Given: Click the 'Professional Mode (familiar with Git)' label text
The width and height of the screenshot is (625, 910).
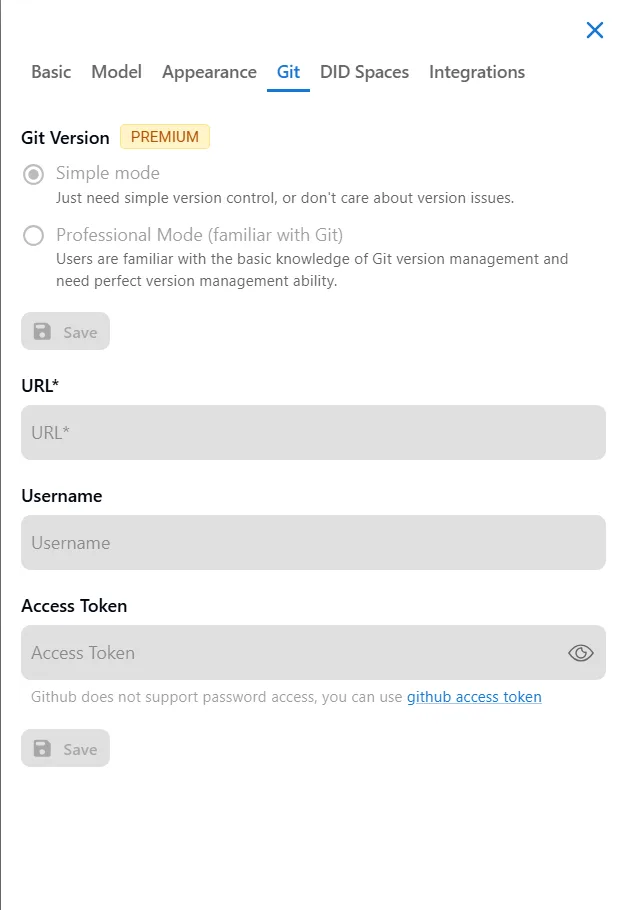Looking at the screenshot, I should click(x=200, y=235).
